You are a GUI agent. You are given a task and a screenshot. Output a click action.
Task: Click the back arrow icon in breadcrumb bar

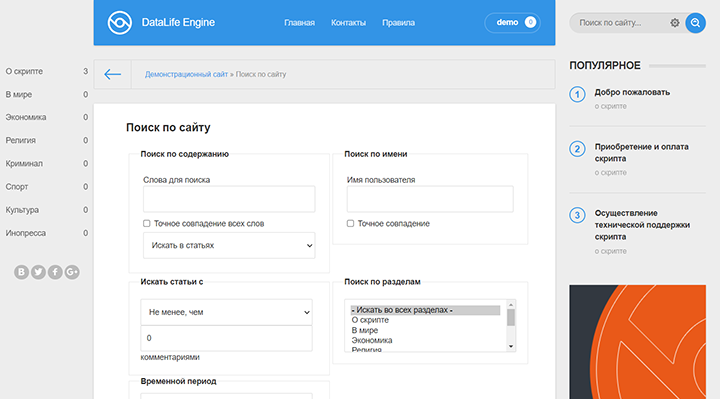[x=112, y=74]
